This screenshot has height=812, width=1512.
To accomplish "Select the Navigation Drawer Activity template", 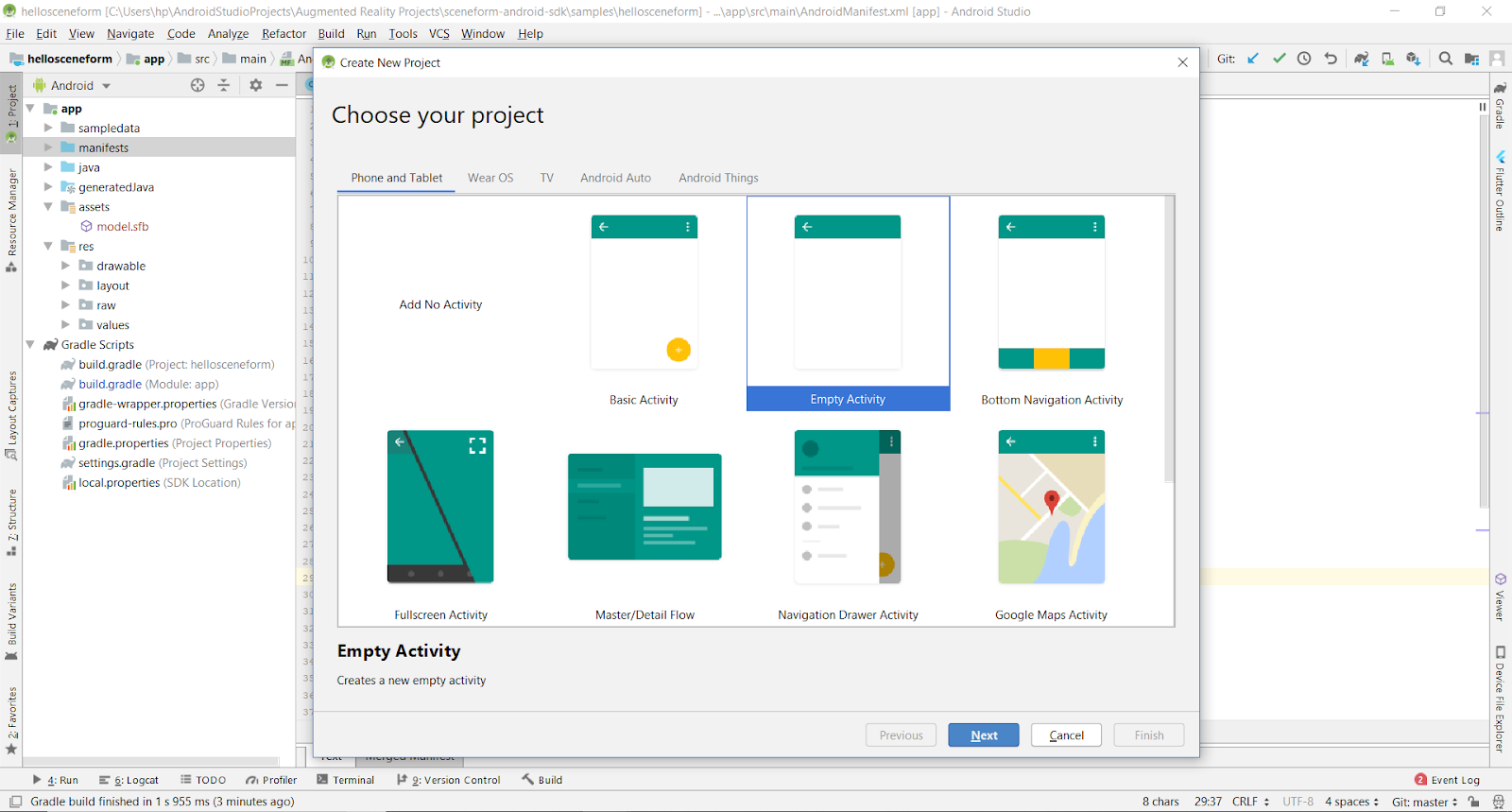I will click(x=848, y=519).
